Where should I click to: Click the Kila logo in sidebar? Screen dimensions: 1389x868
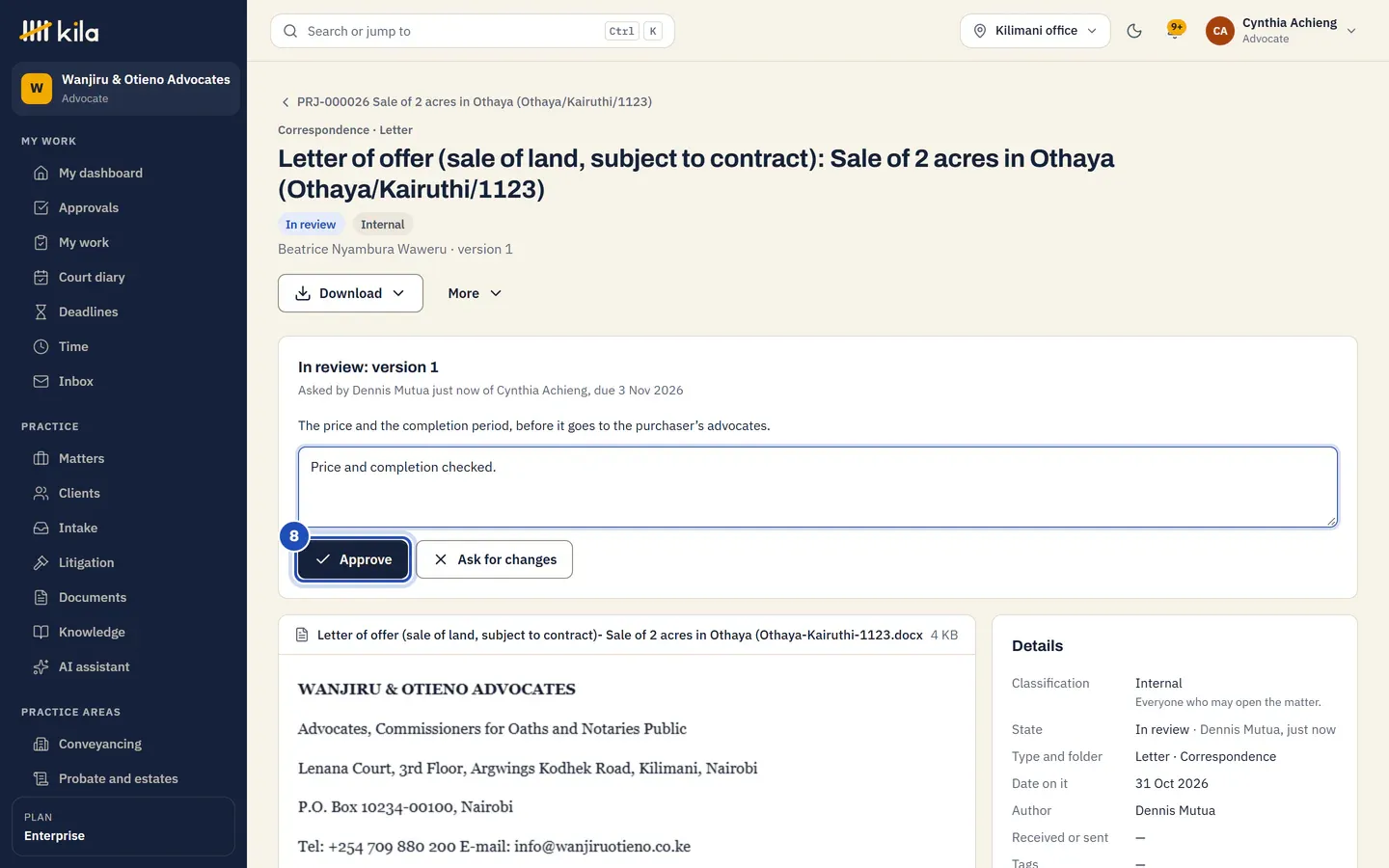point(59,31)
